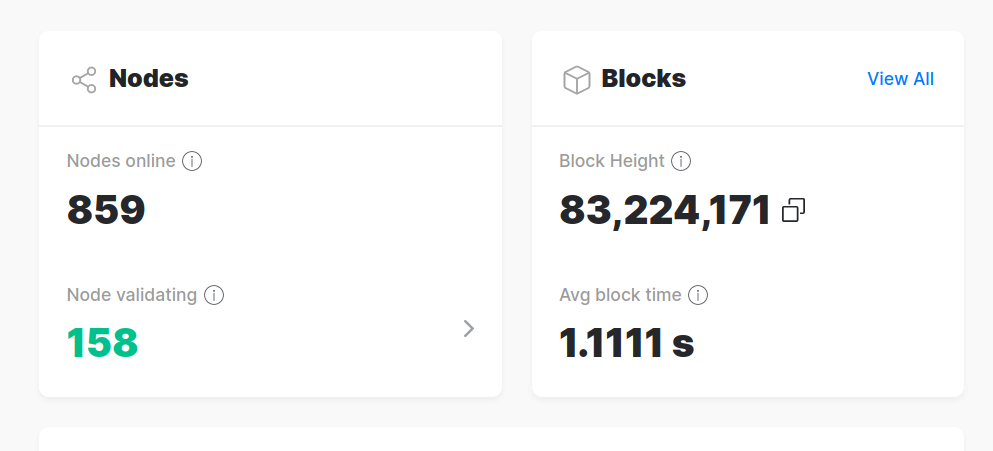
Task: Click the Avg block time label
Action: coord(620,295)
